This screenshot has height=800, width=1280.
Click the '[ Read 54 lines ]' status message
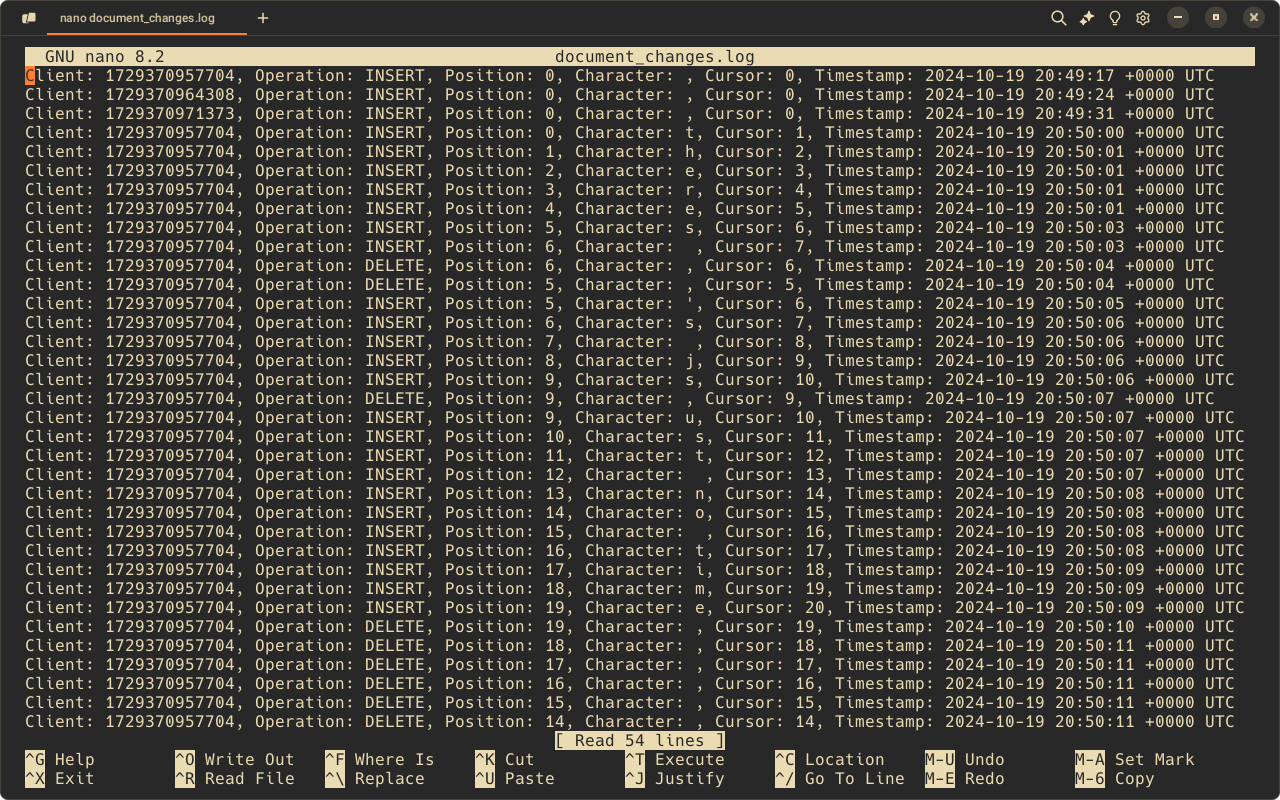coord(640,741)
